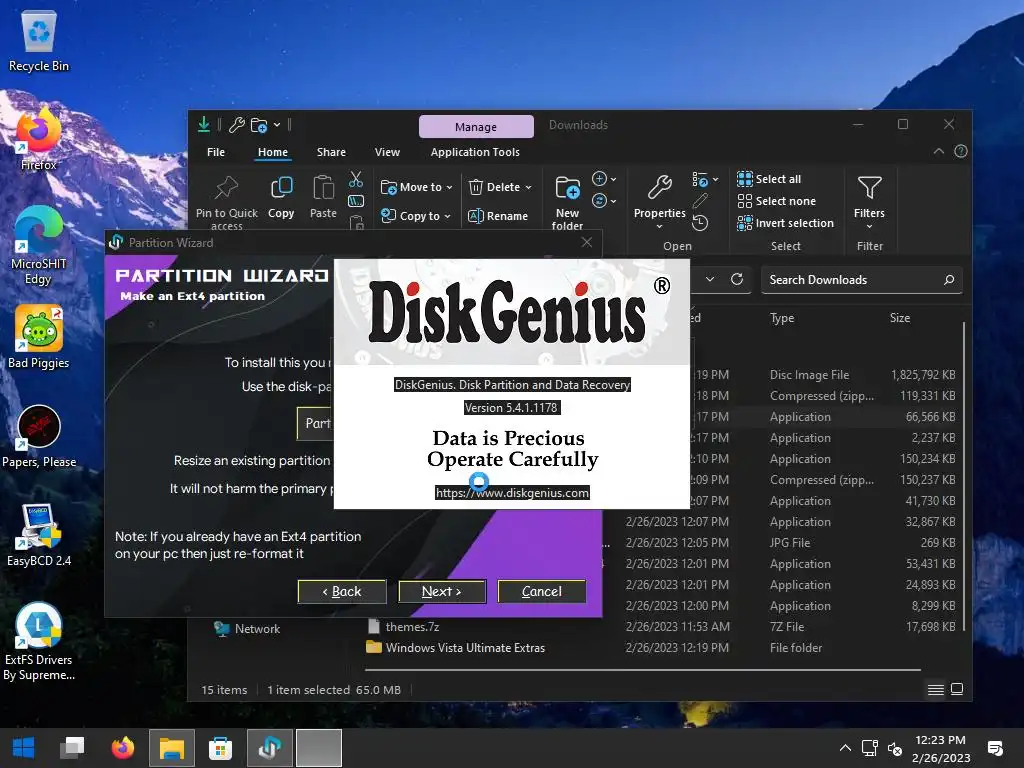Open the History icon in Open group

pos(700,223)
